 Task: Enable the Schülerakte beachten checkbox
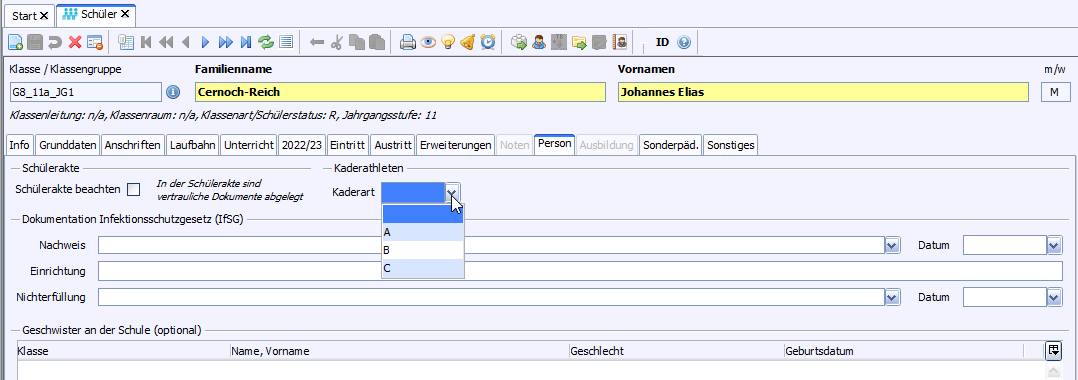pyautogui.click(x=133, y=190)
